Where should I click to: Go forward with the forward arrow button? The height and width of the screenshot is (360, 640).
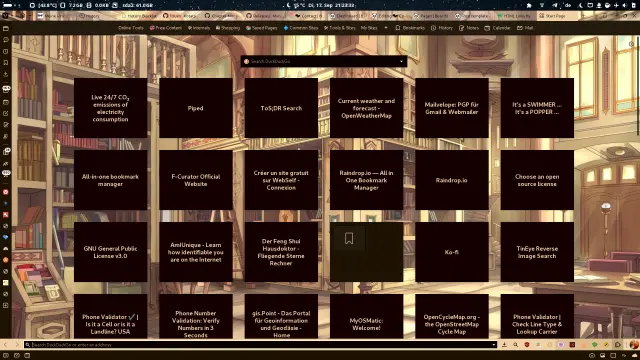17,345
